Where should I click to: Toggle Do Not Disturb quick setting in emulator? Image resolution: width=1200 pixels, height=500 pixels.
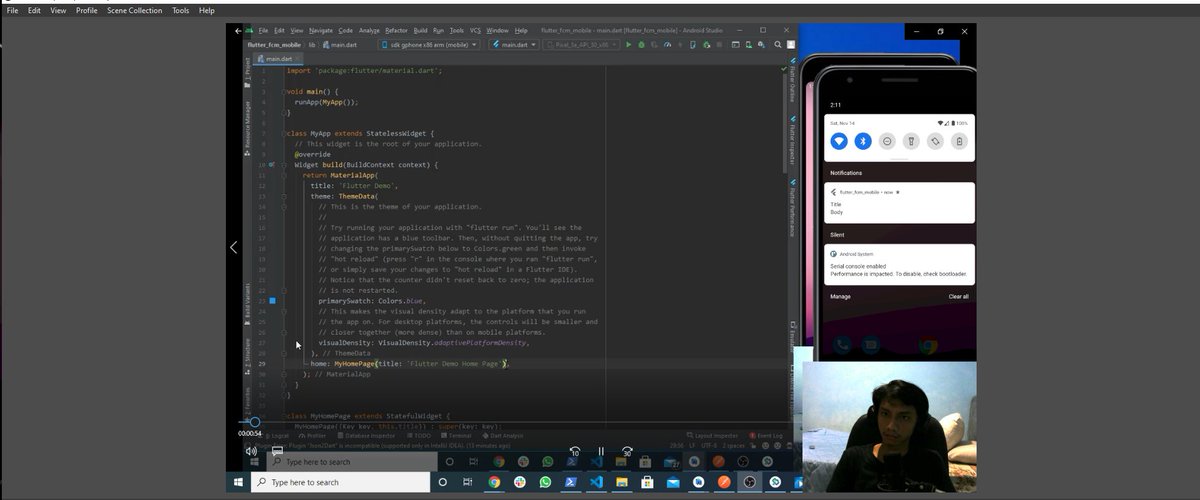[x=887, y=141]
